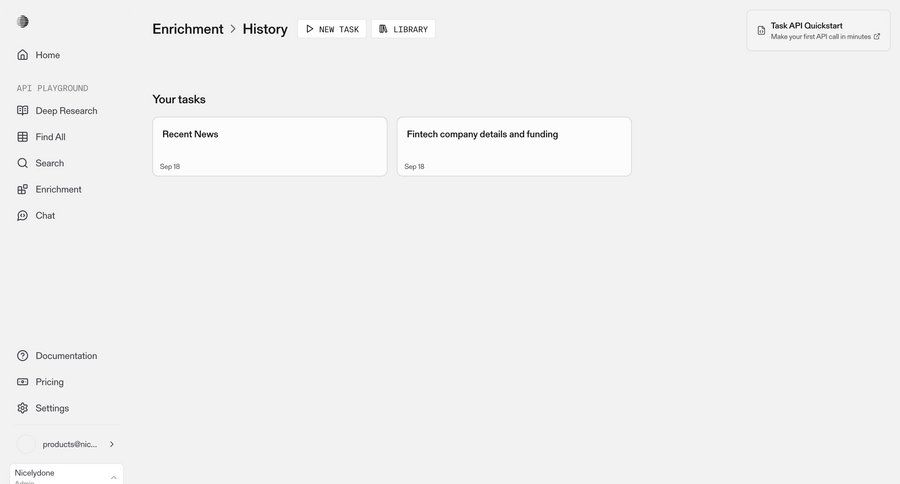Open the Deep Research menu item

(66, 111)
